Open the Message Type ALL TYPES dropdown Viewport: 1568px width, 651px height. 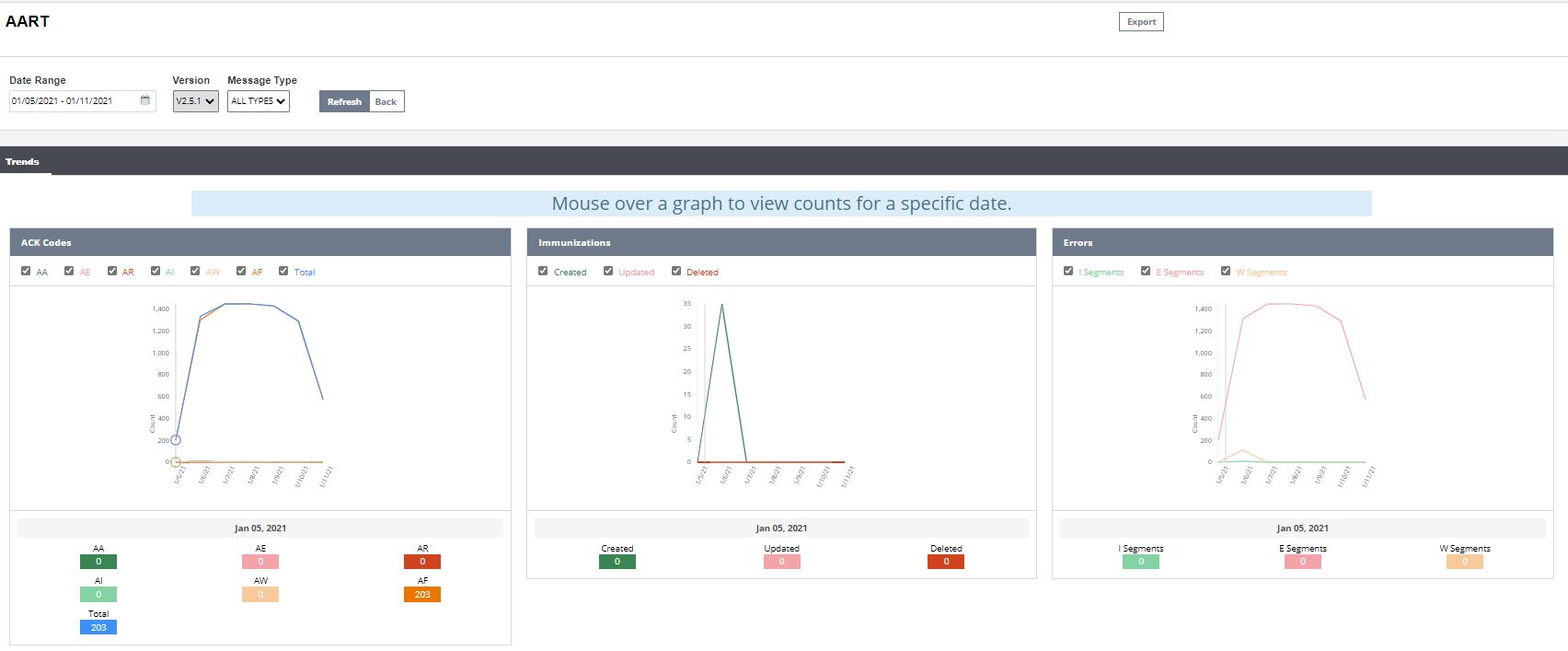point(259,101)
